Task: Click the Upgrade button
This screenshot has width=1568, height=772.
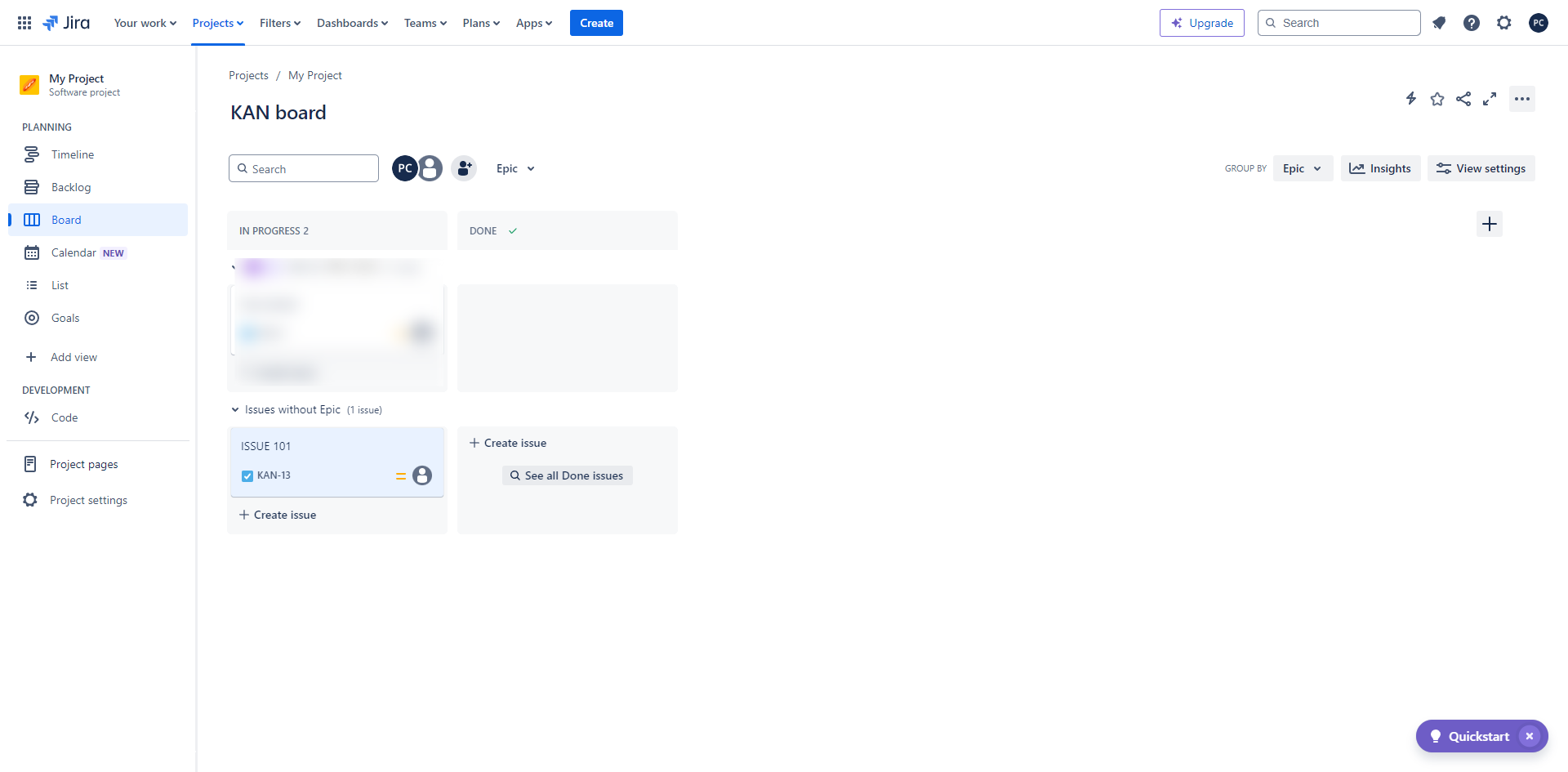Action: tap(1202, 23)
